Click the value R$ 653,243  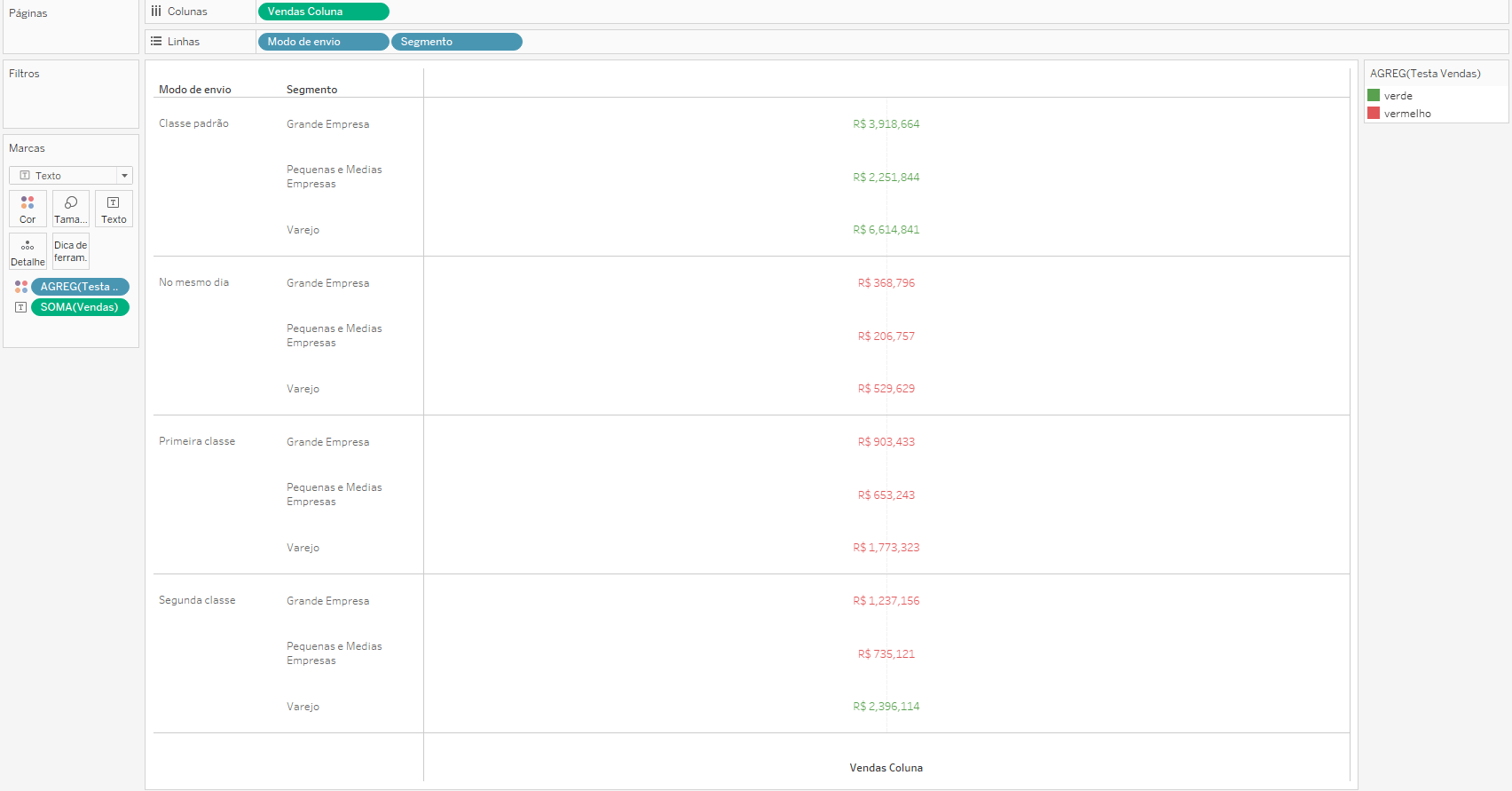click(x=886, y=495)
